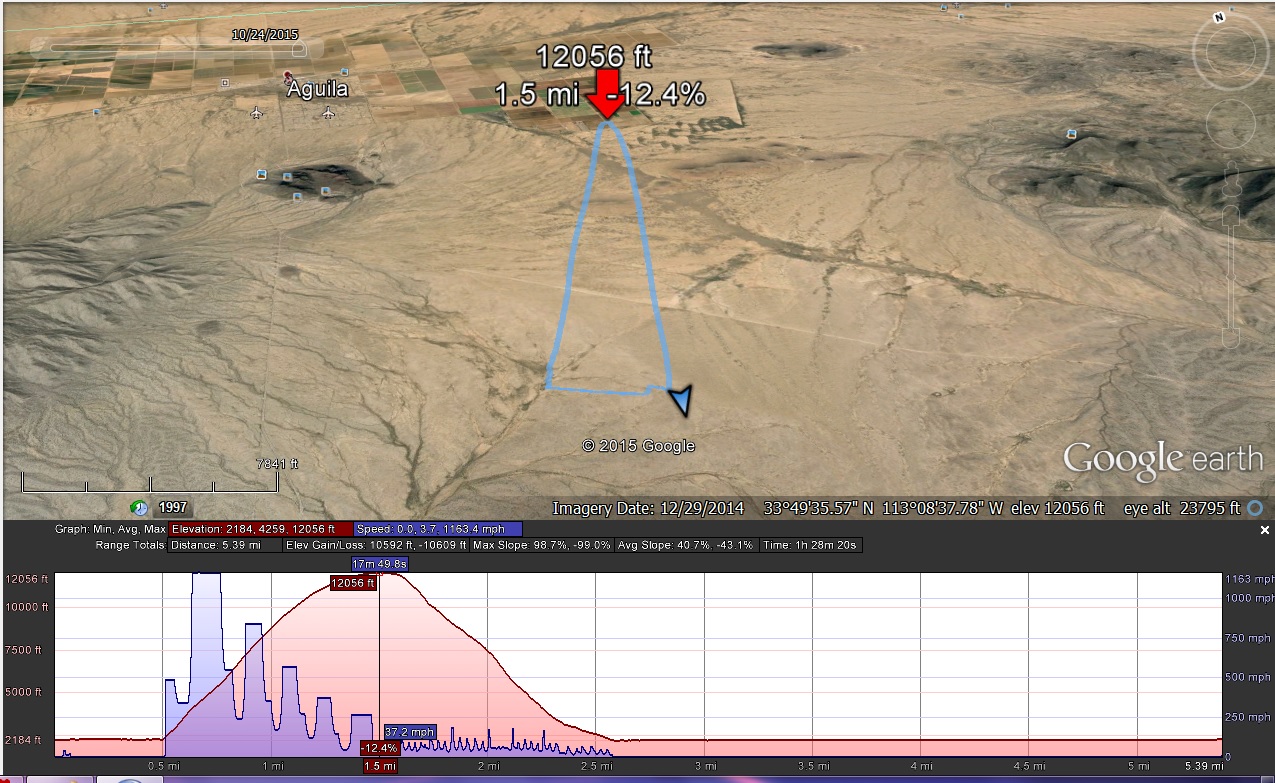Click the 1.5 mi graph cursor label

click(379, 766)
